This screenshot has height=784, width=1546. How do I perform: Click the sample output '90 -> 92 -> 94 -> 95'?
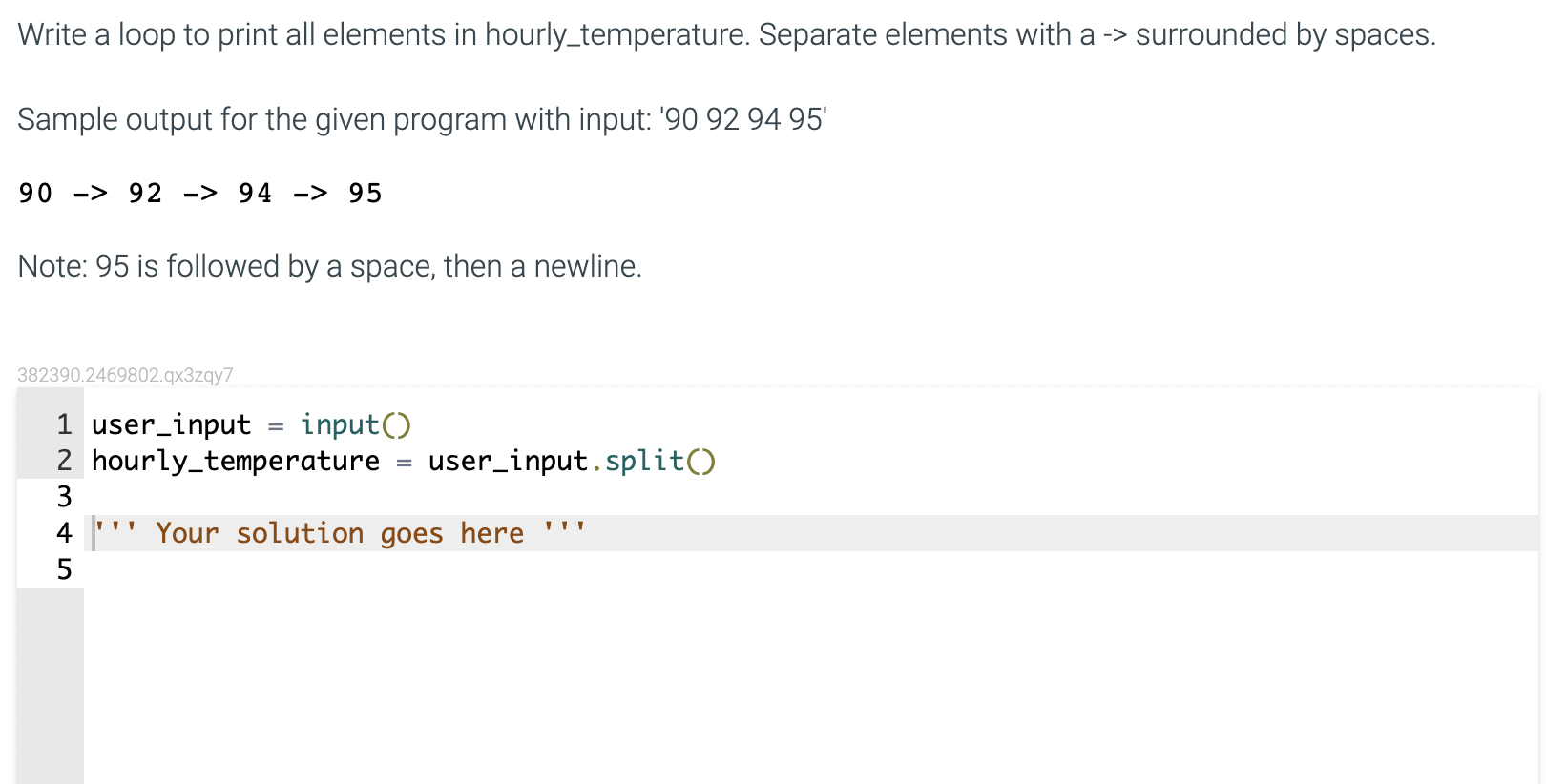click(x=200, y=194)
